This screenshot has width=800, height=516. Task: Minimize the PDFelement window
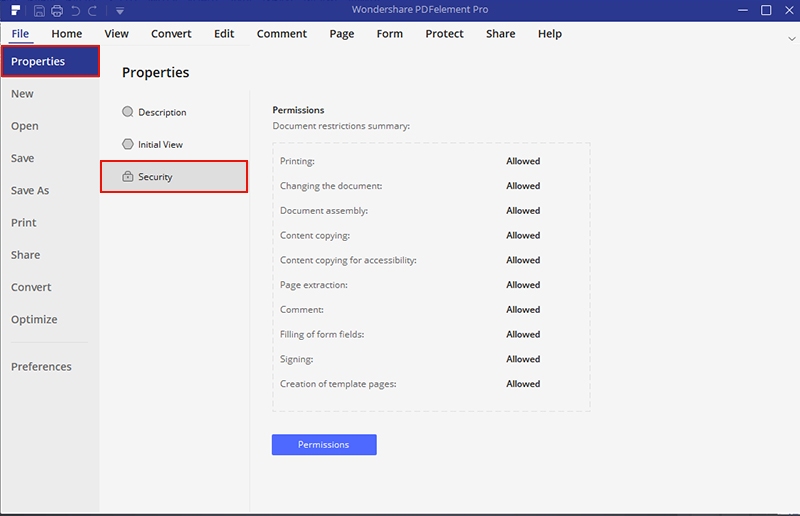pyautogui.click(x=743, y=10)
